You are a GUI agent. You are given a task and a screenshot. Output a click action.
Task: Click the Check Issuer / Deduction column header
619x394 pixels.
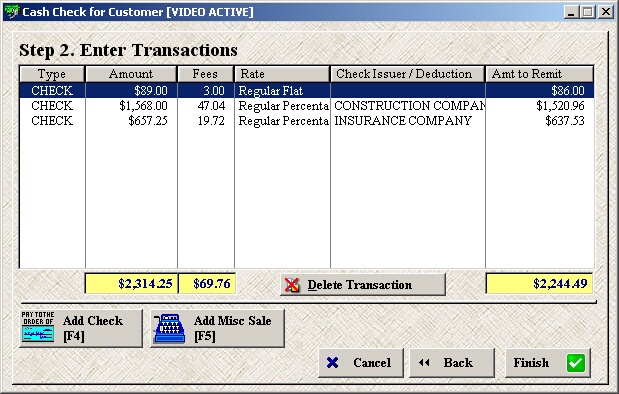pyautogui.click(x=407, y=74)
